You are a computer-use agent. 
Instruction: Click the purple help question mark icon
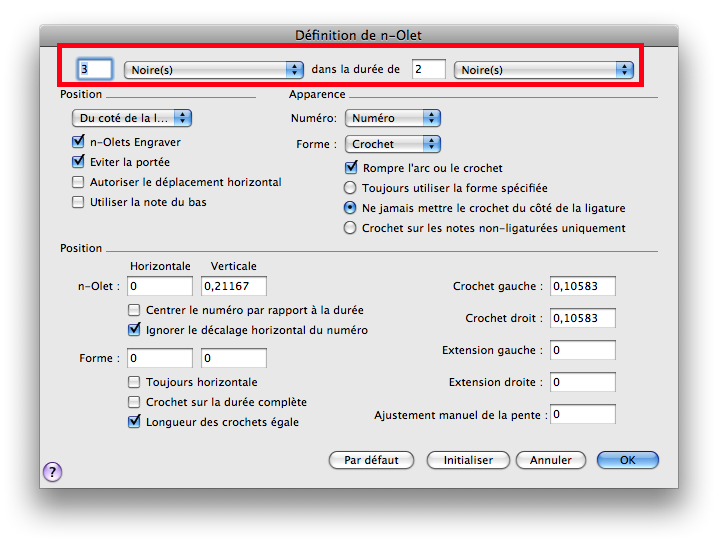click(x=53, y=472)
